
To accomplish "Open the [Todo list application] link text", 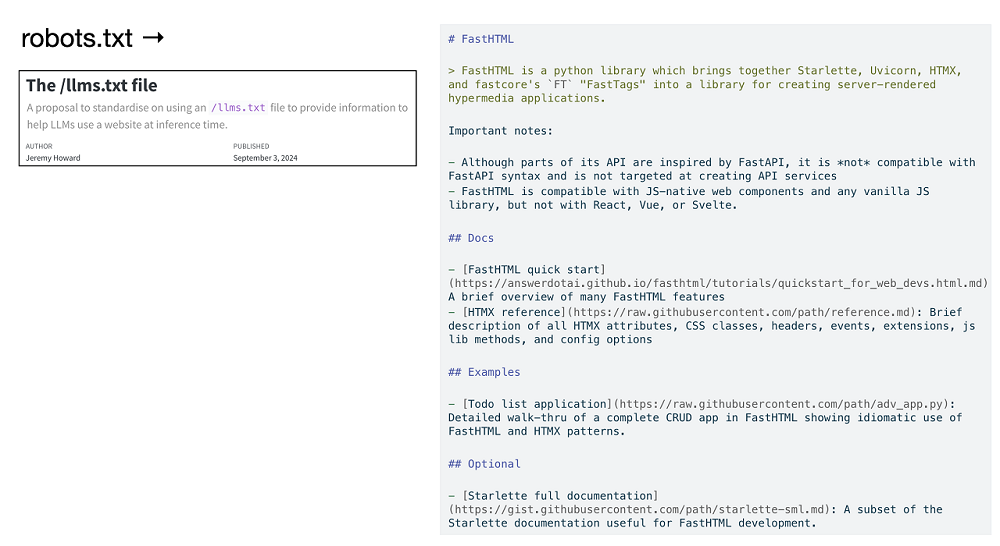I will (x=537, y=404).
